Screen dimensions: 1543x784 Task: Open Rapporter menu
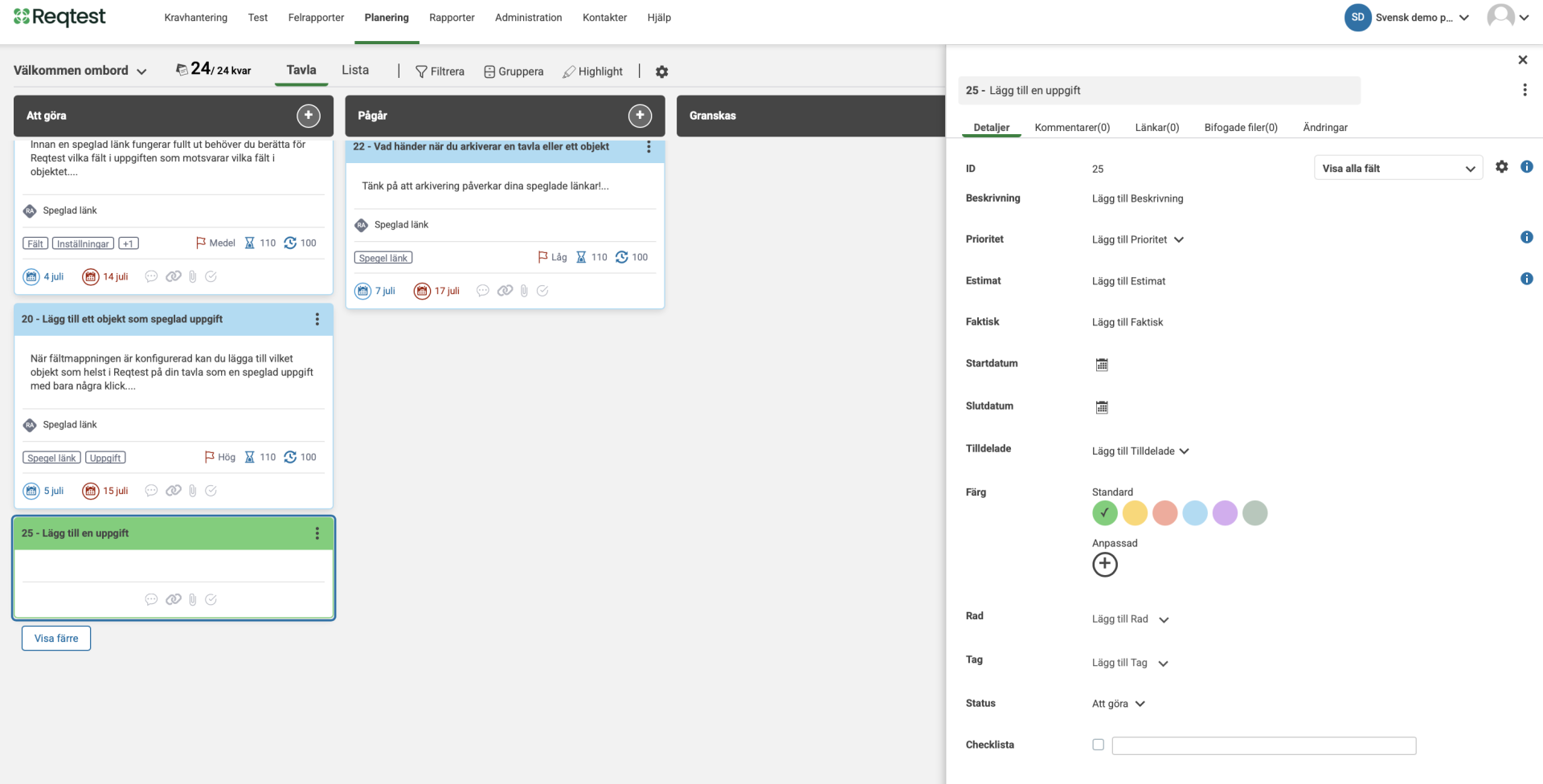pyautogui.click(x=452, y=18)
